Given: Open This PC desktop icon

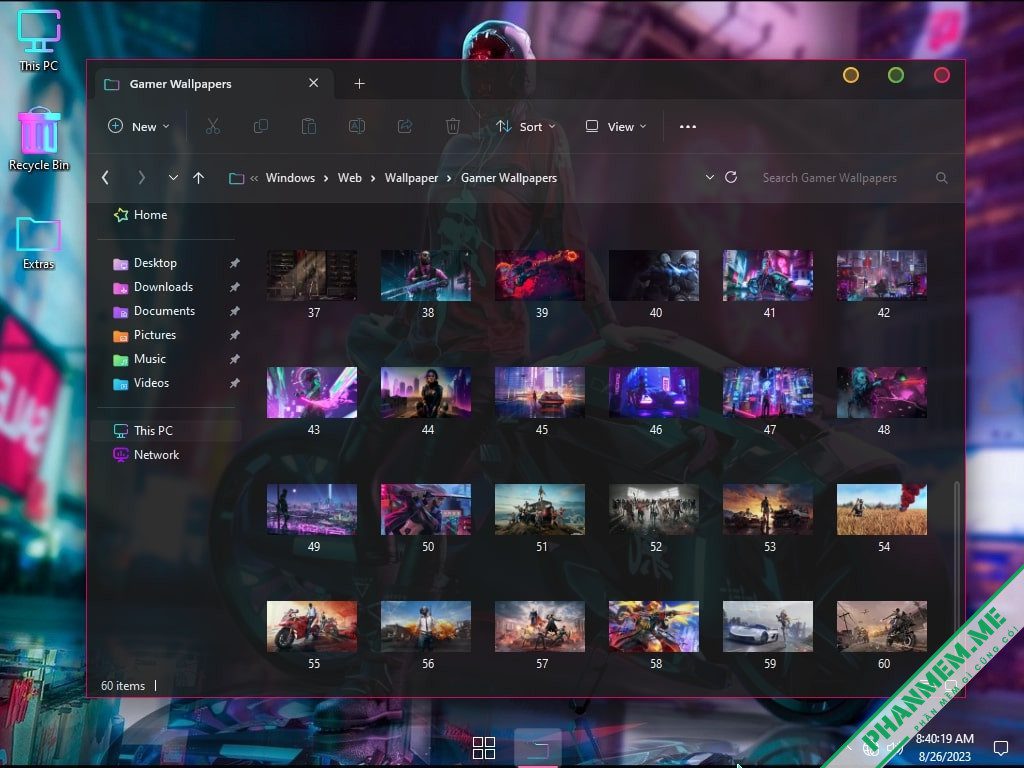Looking at the screenshot, I should (39, 39).
